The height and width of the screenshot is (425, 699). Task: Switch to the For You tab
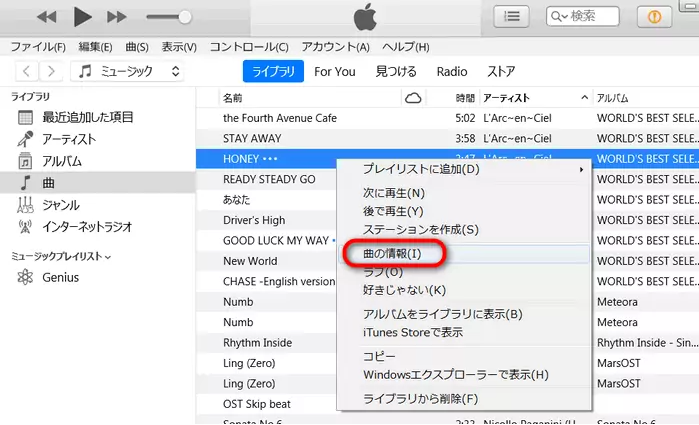pos(334,72)
